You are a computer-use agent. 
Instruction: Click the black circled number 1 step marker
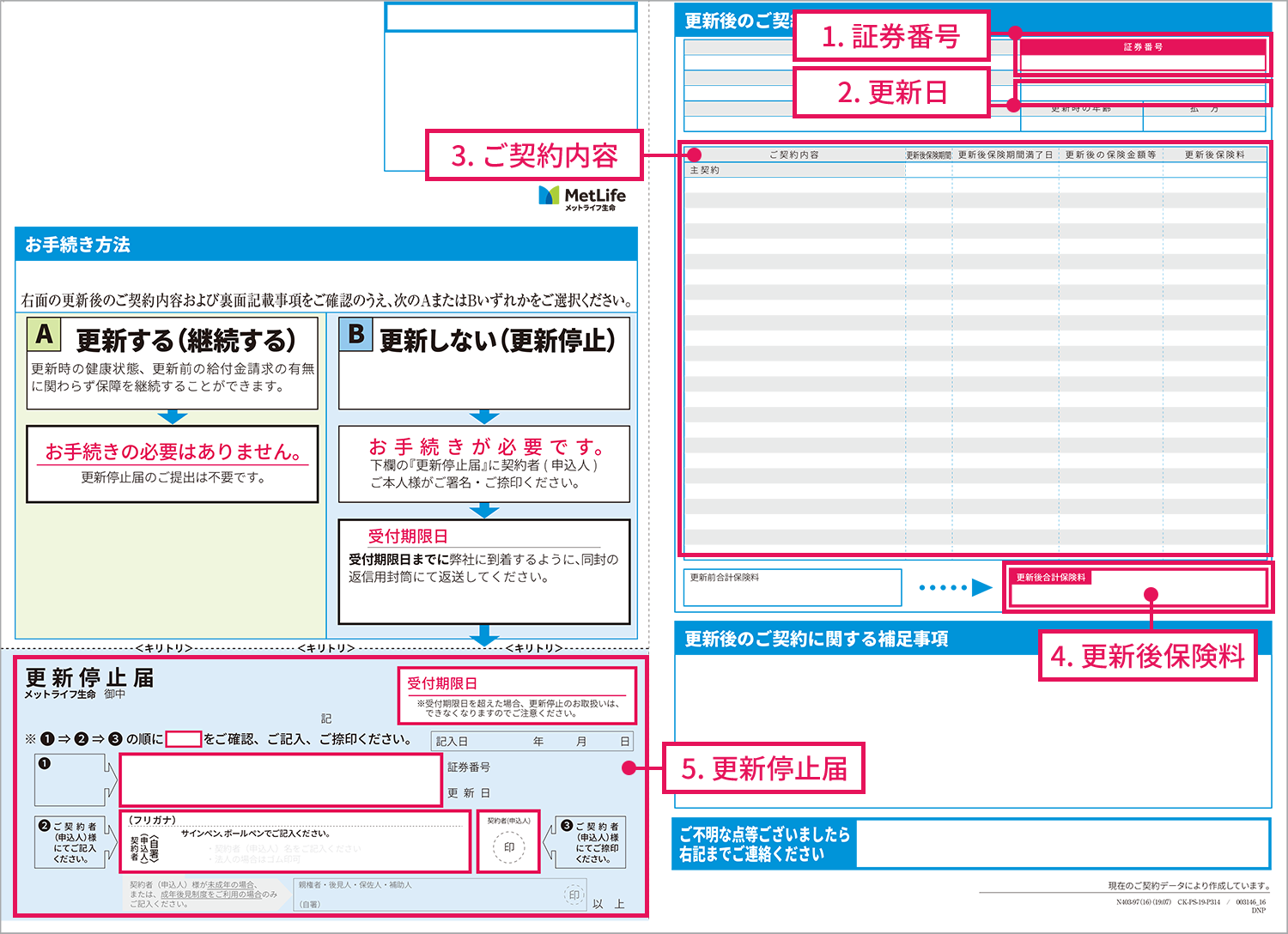(x=45, y=763)
